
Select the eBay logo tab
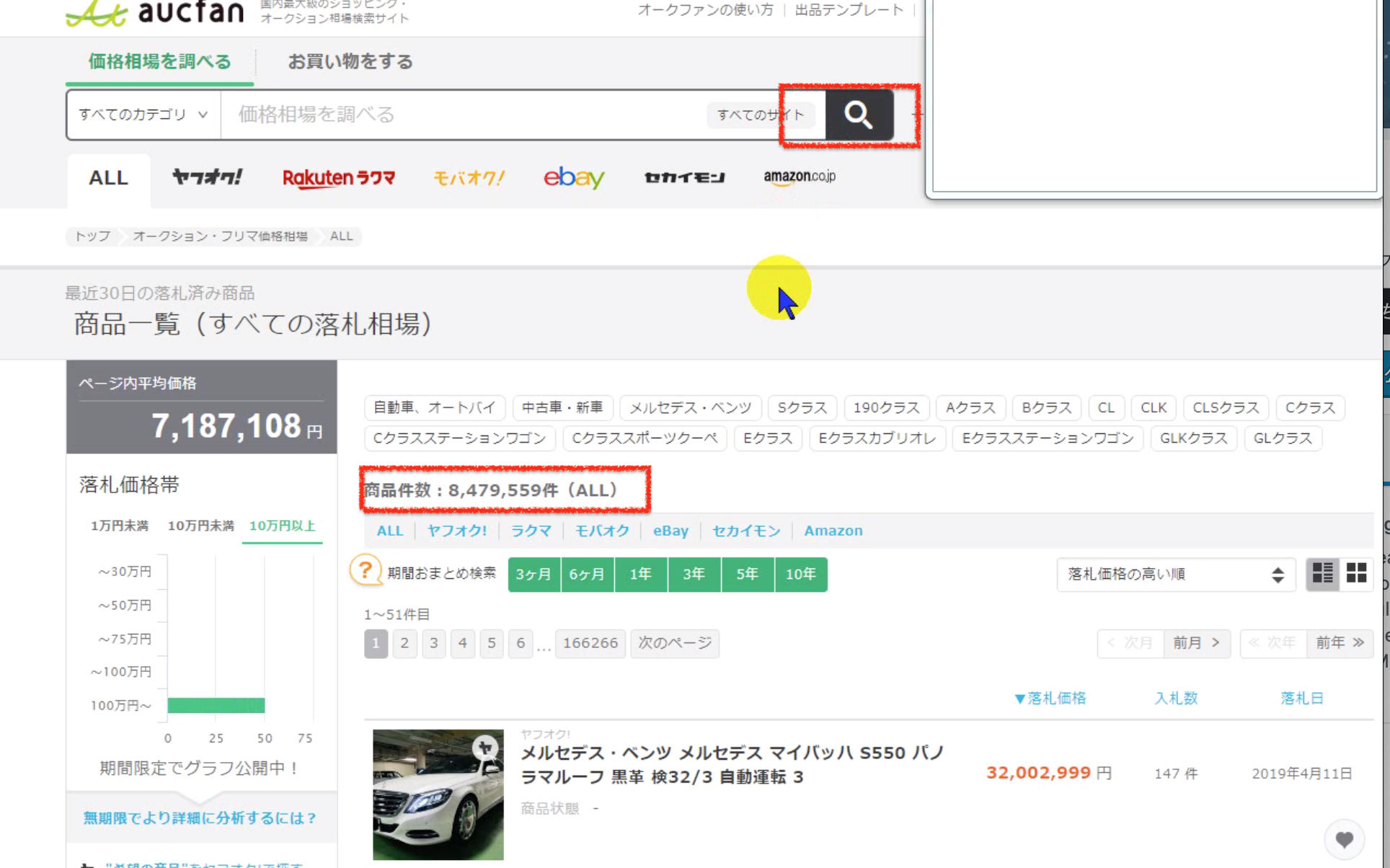pos(574,177)
